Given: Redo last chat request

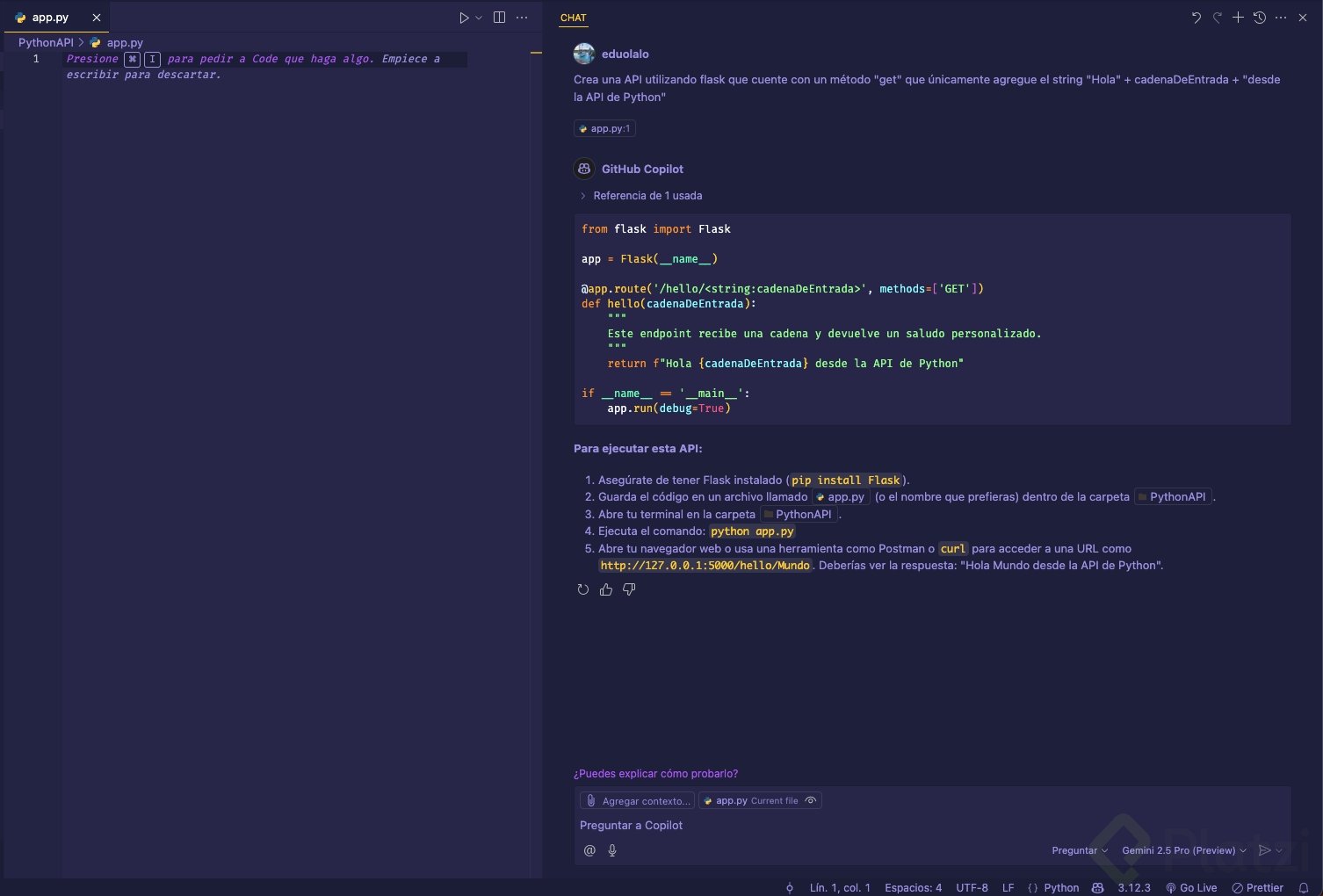Looking at the screenshot, I should [x=1217, y=18].
